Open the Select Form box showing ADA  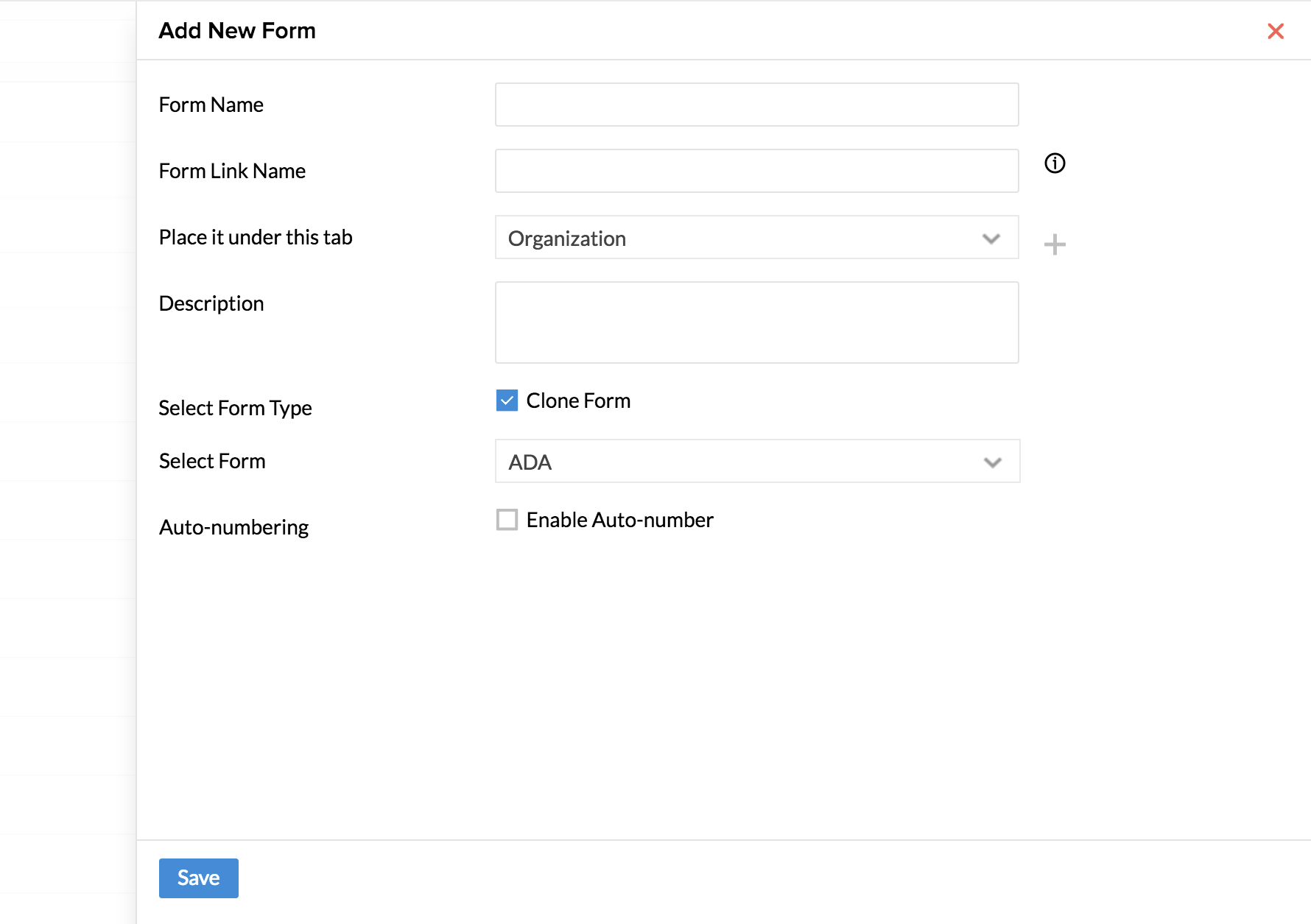pos(737,462)
